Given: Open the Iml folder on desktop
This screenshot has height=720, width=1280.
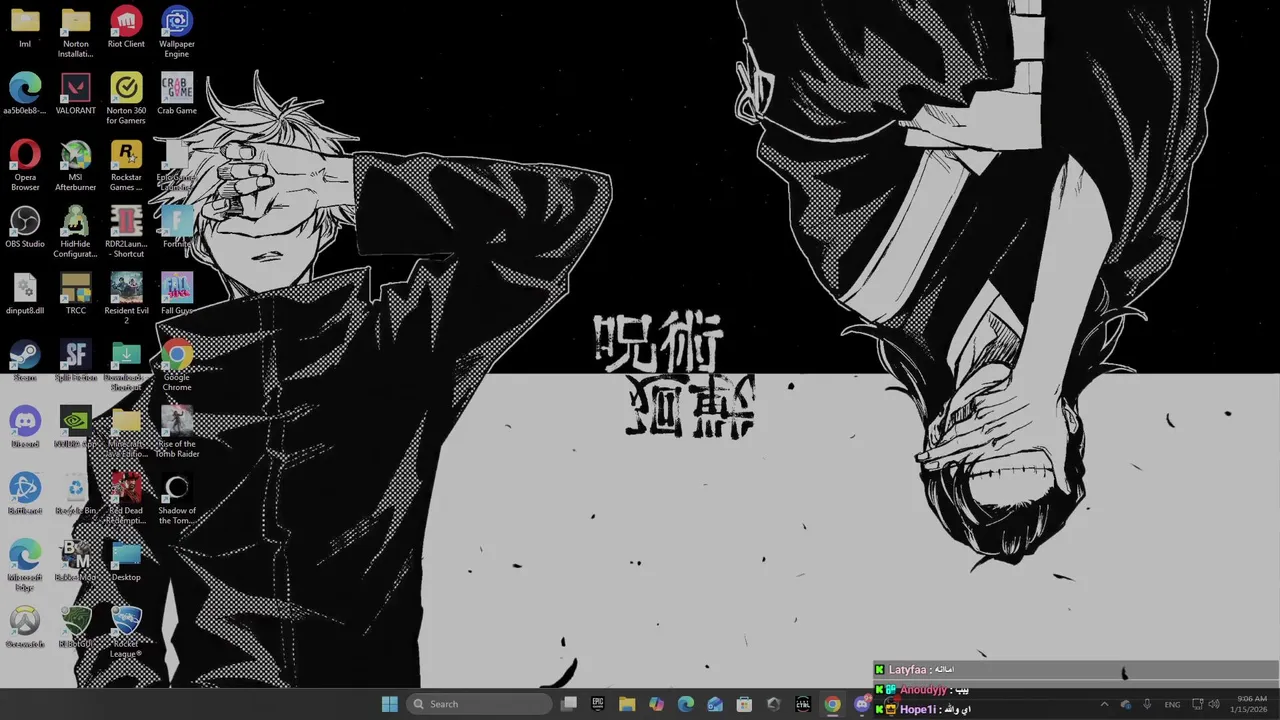Looking at the screenshot, I should point(25,27).
